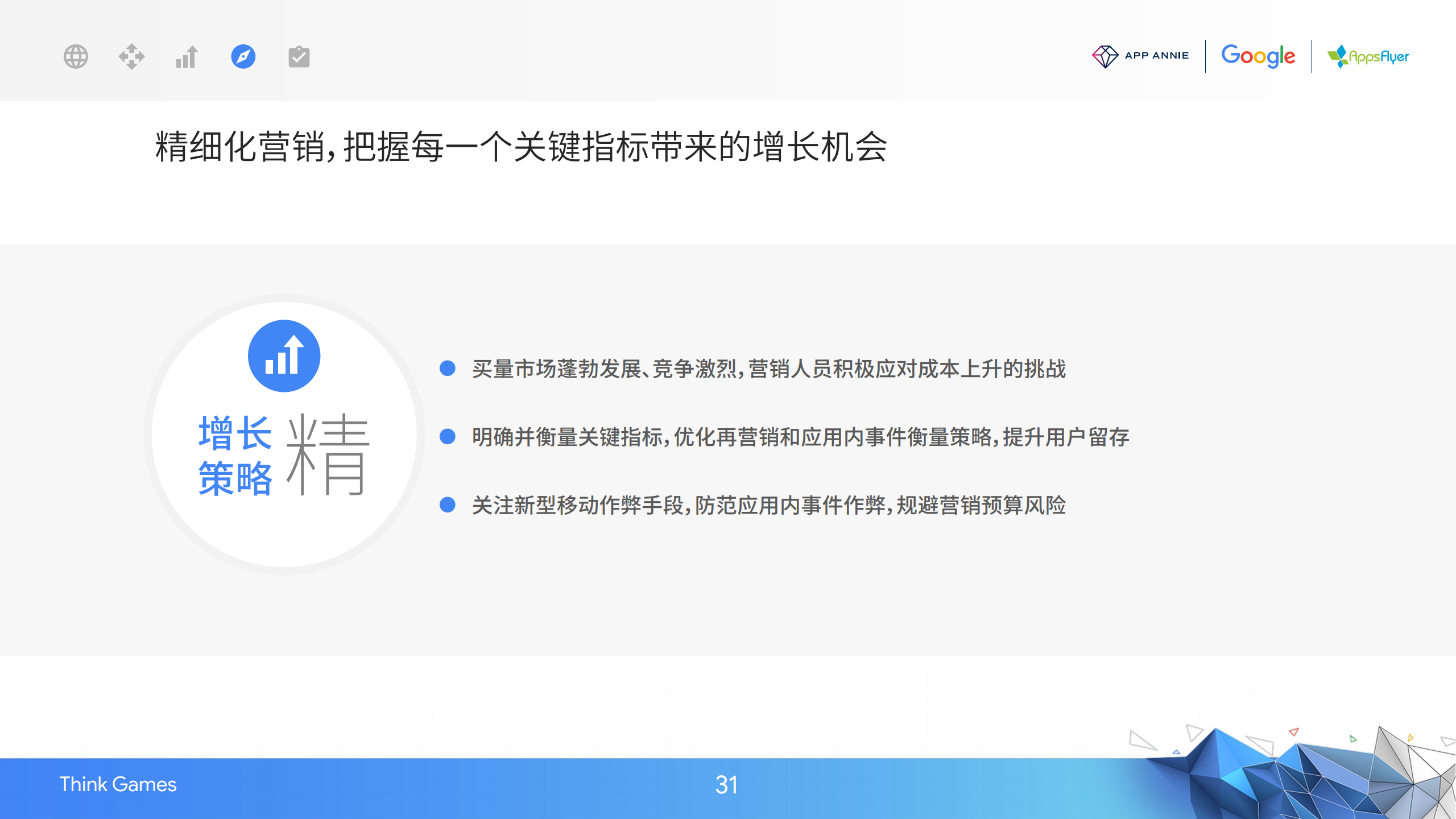This screenshot has height=819, width=1456.
Task: Click the second bullet point dot
Action: (x=448, y=437)
